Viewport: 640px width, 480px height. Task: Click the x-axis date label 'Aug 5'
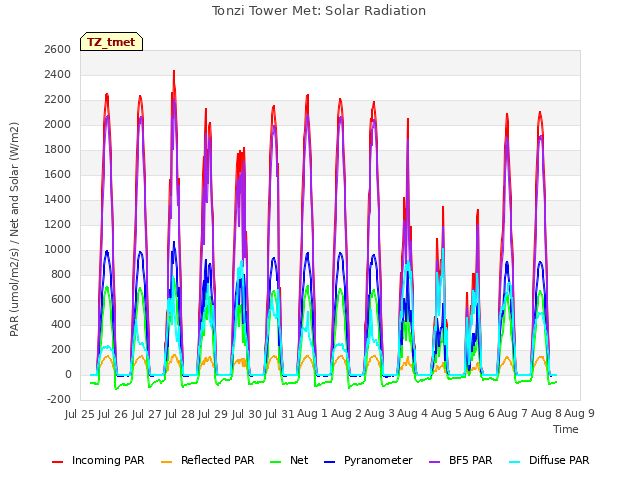[x=446, y=414]
